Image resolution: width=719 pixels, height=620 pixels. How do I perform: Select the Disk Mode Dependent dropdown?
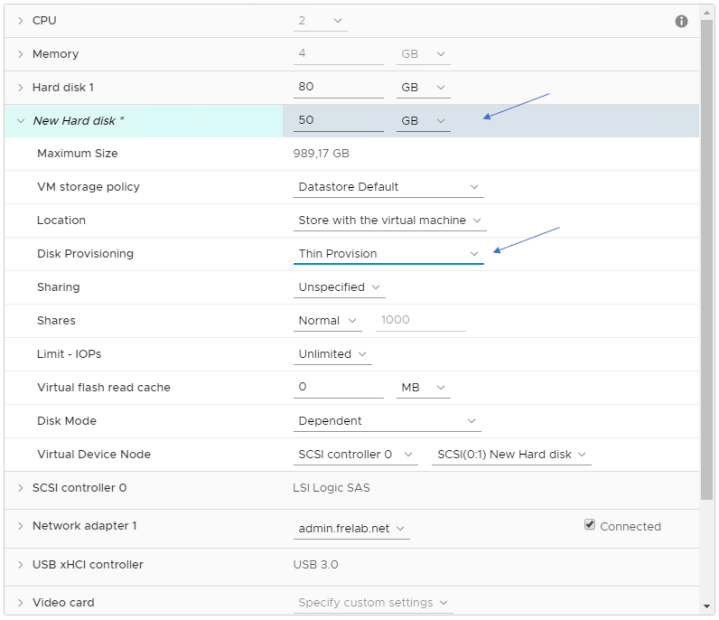coord(388,421)
